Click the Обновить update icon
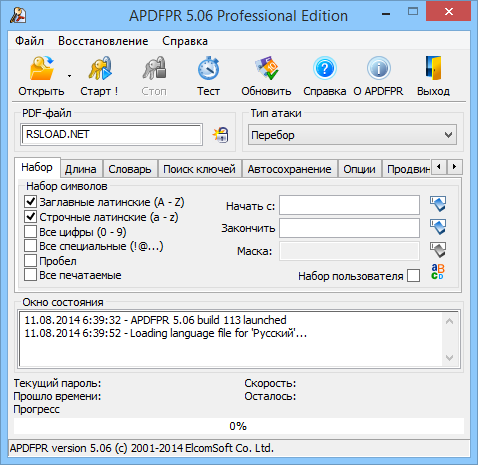 266,68
